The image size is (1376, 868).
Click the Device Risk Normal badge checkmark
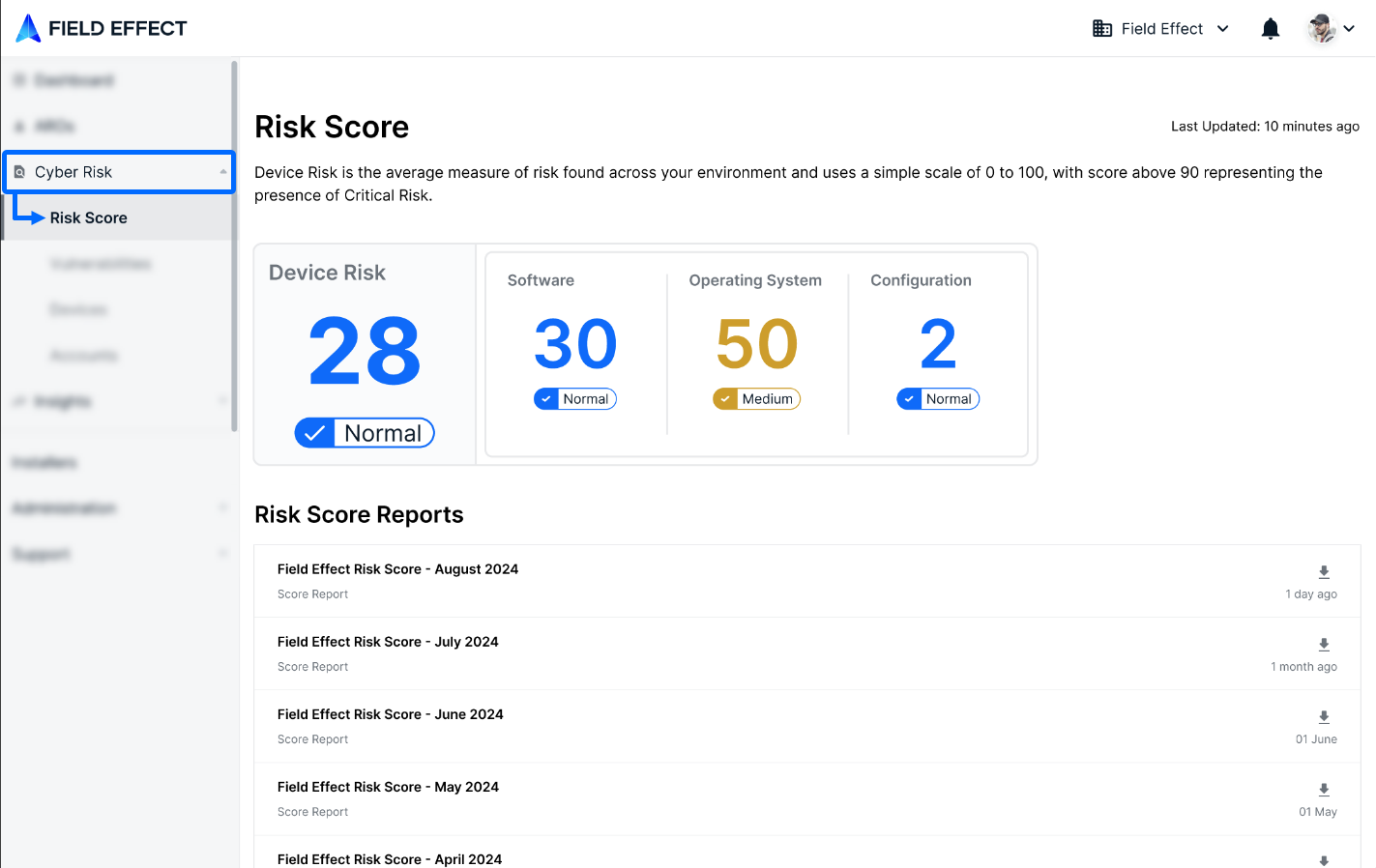(x=314, y=433)
